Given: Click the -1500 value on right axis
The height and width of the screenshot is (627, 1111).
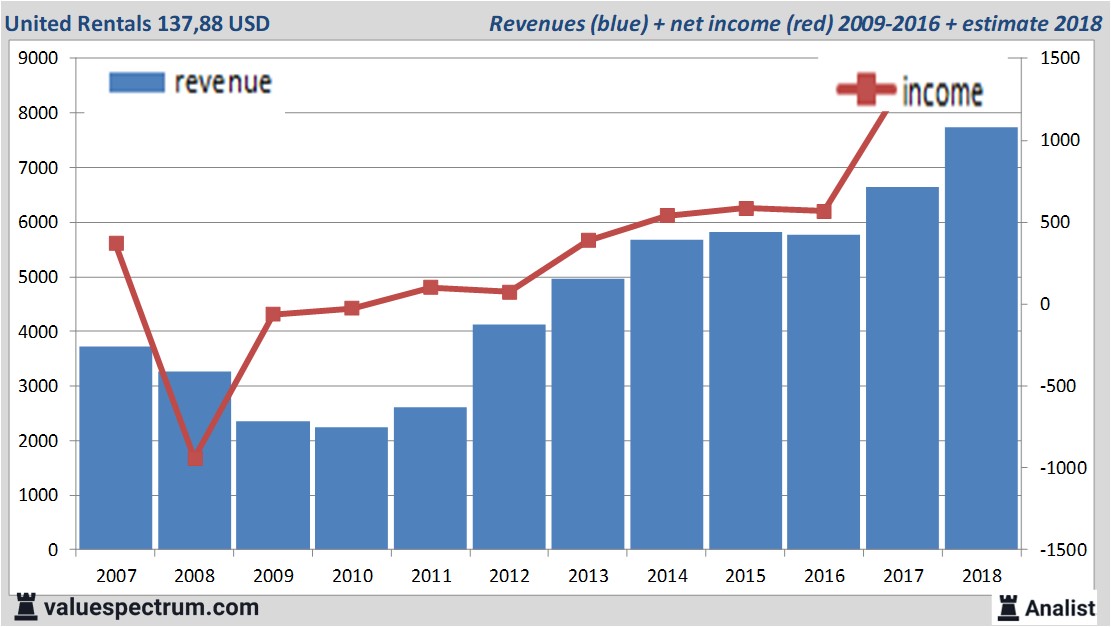Looking at the screenshot, I should coord(1061,550).
